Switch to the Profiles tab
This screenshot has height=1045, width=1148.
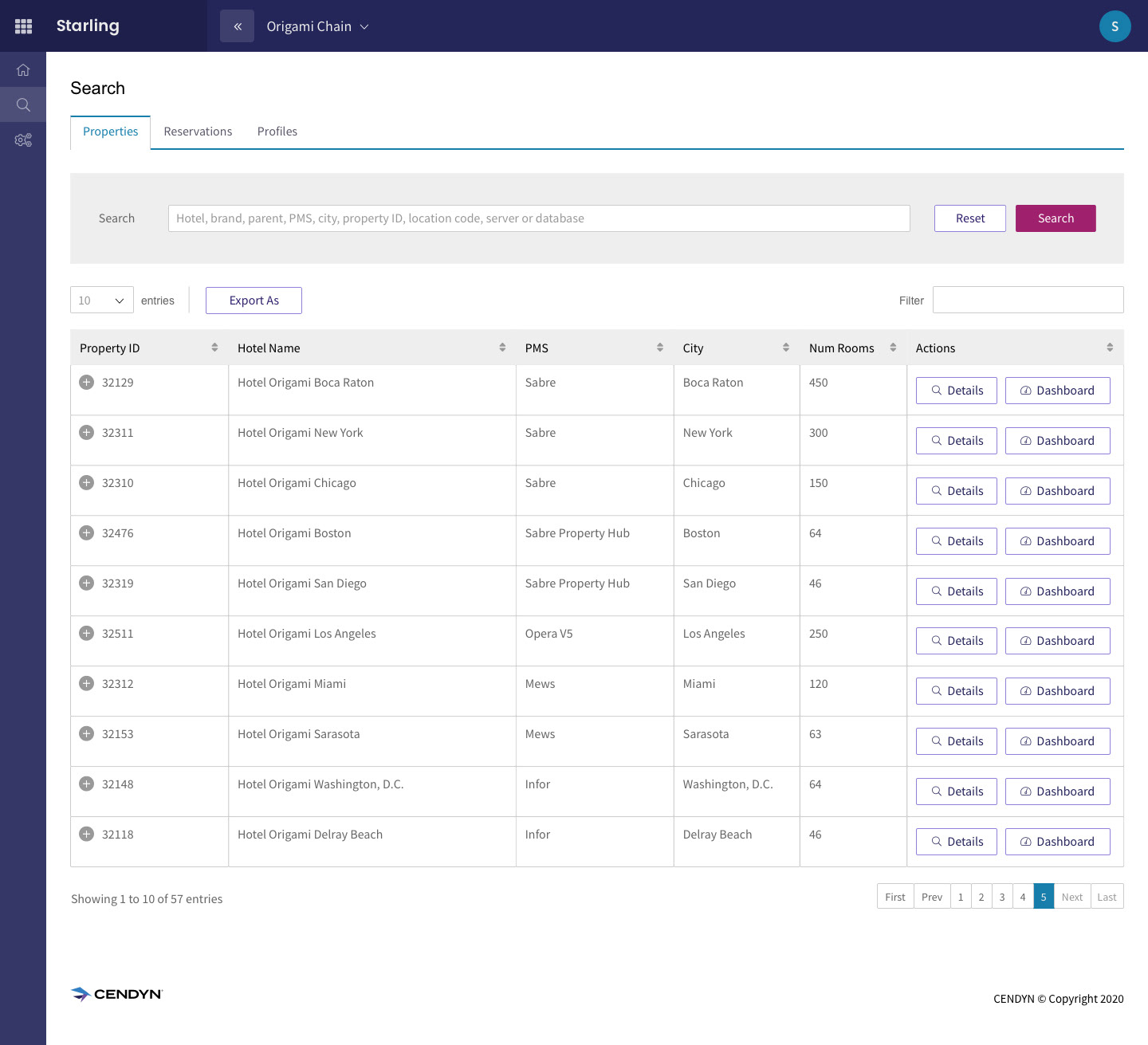coord(277,132)
